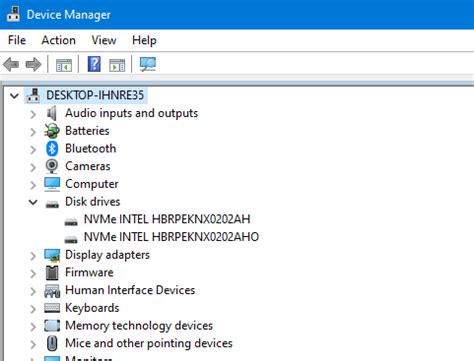
Task: Expand the Cameras category
Action: click(x=33, y=167)
